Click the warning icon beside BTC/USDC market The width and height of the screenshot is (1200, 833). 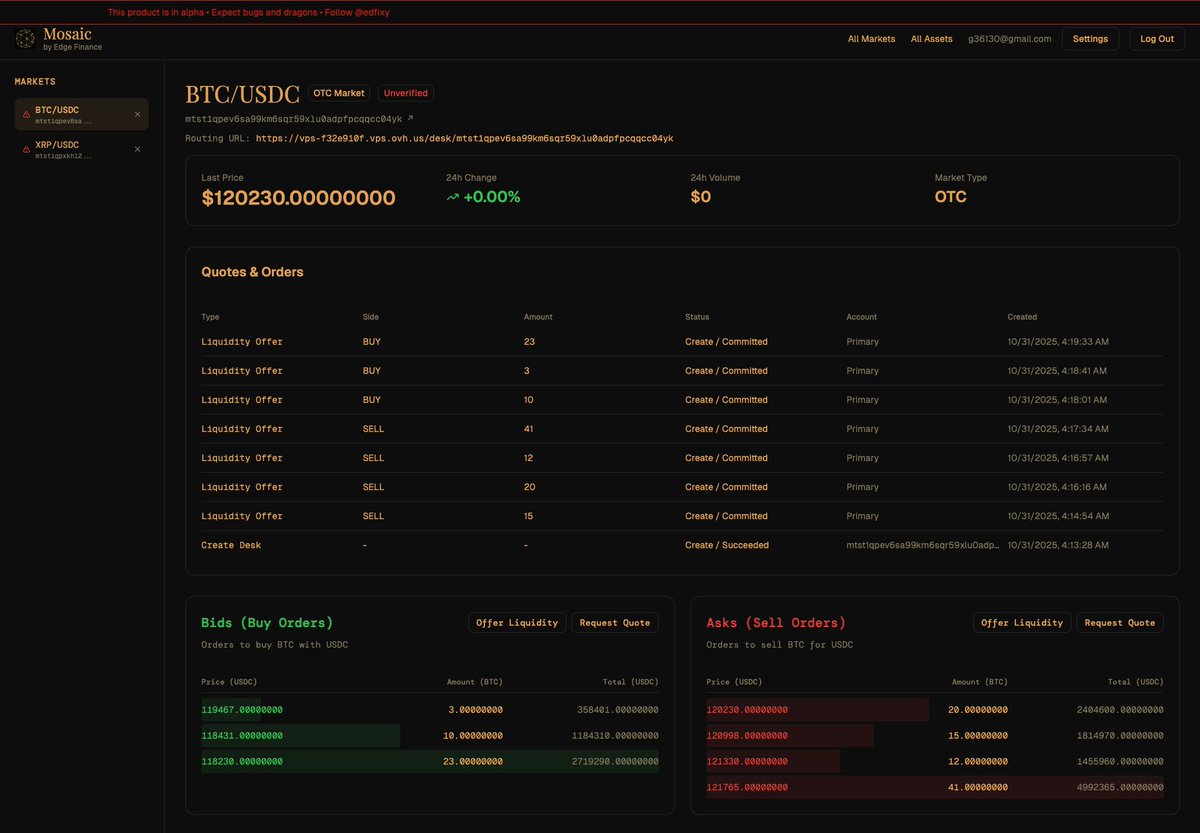pos(26,114)
